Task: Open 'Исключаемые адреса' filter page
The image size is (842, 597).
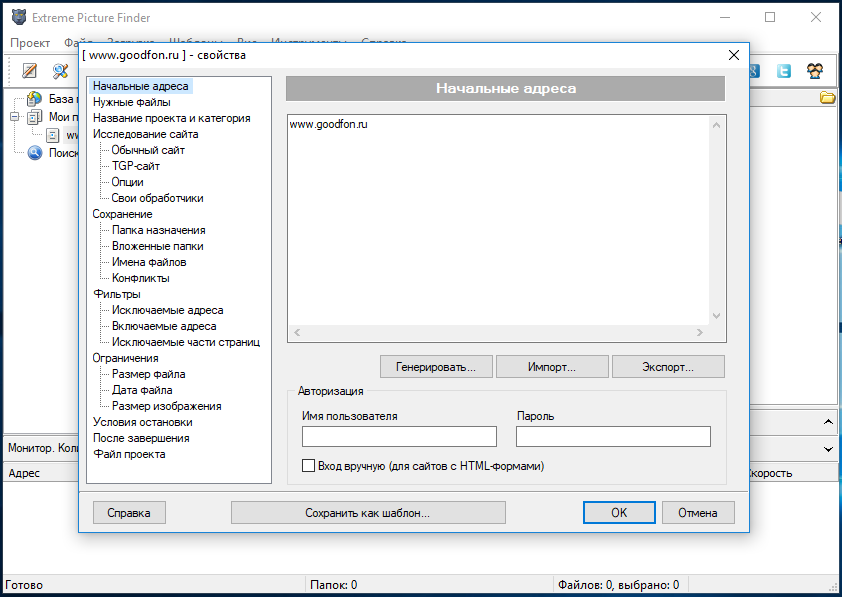Action: pyautogui.click(x=168, y=310)
